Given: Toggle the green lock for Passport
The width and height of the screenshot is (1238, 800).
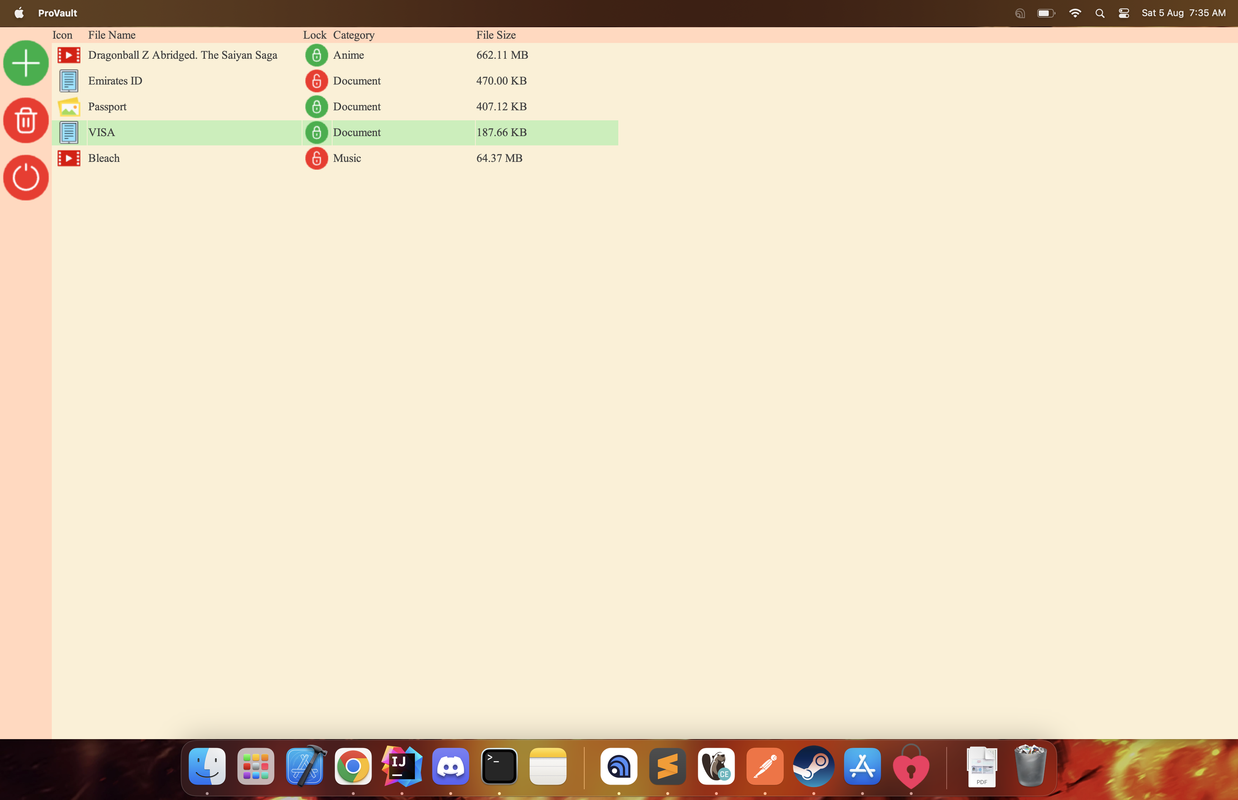Looking at the screenshot, I should coord(316,106).
